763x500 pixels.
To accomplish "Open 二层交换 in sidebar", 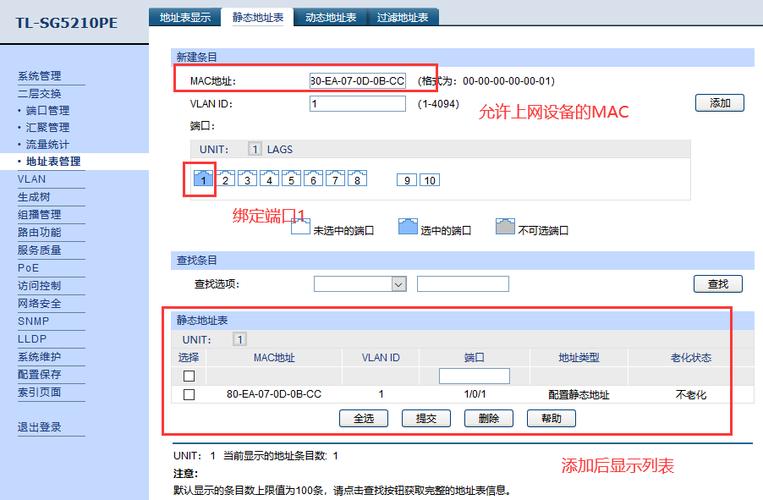I will coord(39,93).
